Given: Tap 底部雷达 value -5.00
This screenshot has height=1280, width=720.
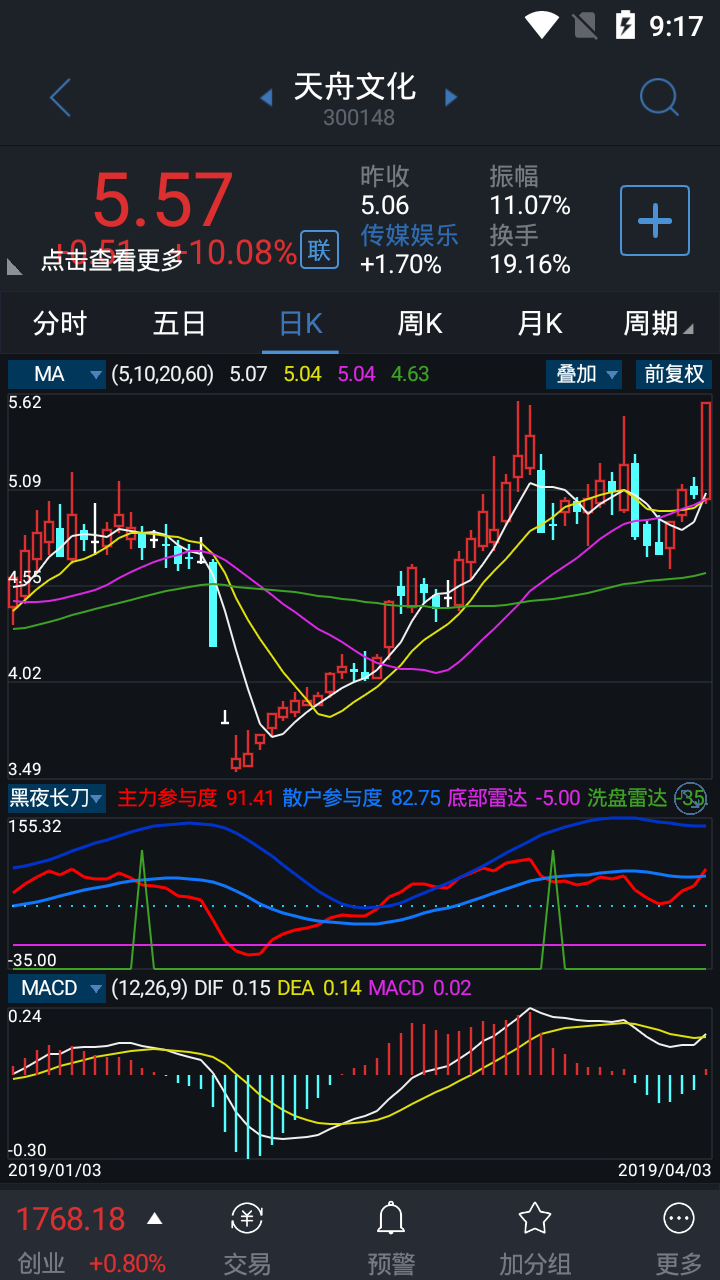Looking at the screenshot, I should tap(558, 798).
